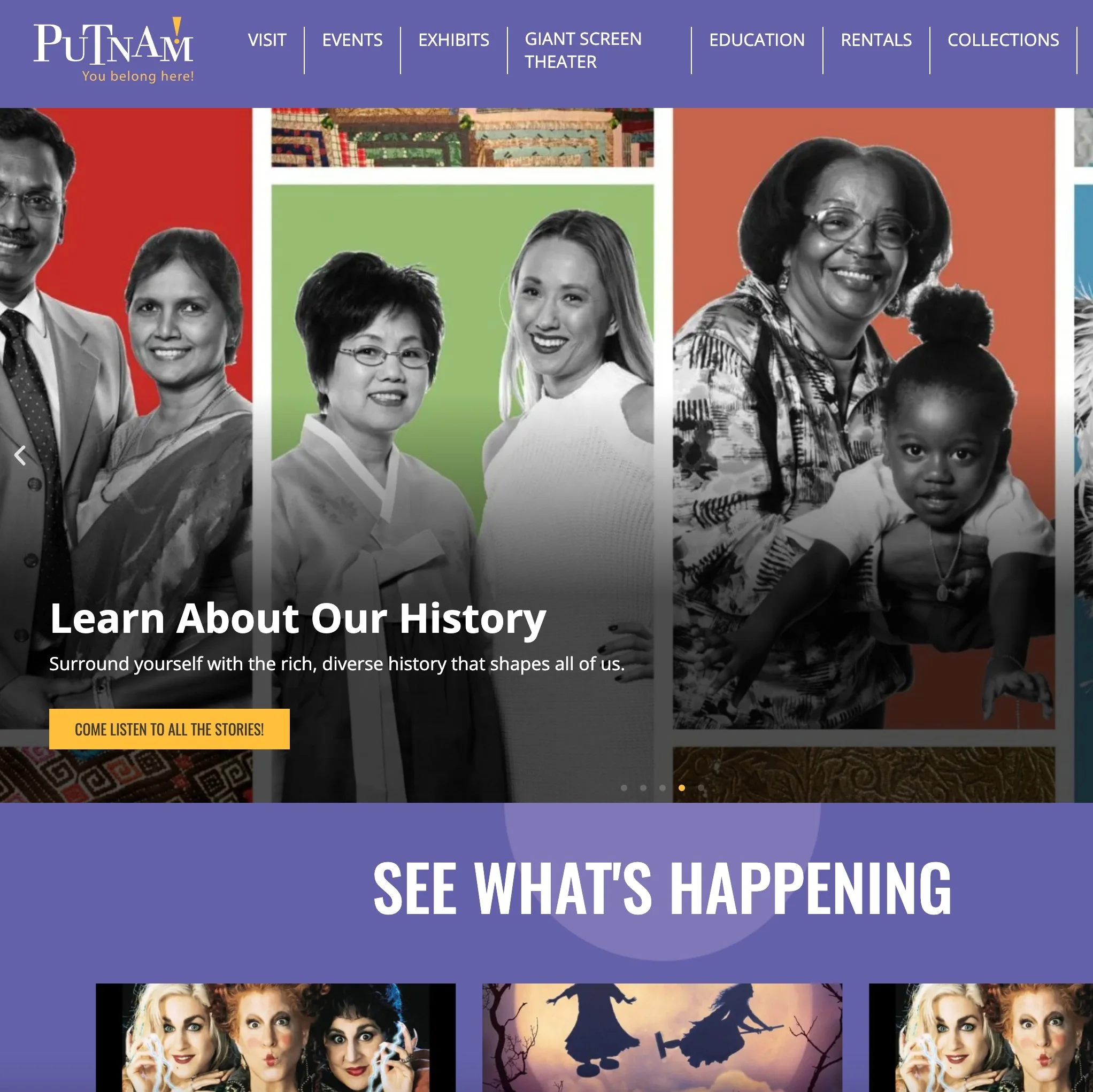Click the Come Listen To All The Stories button
This screenshot has width=1093, height=1092.
pos(169,729)
